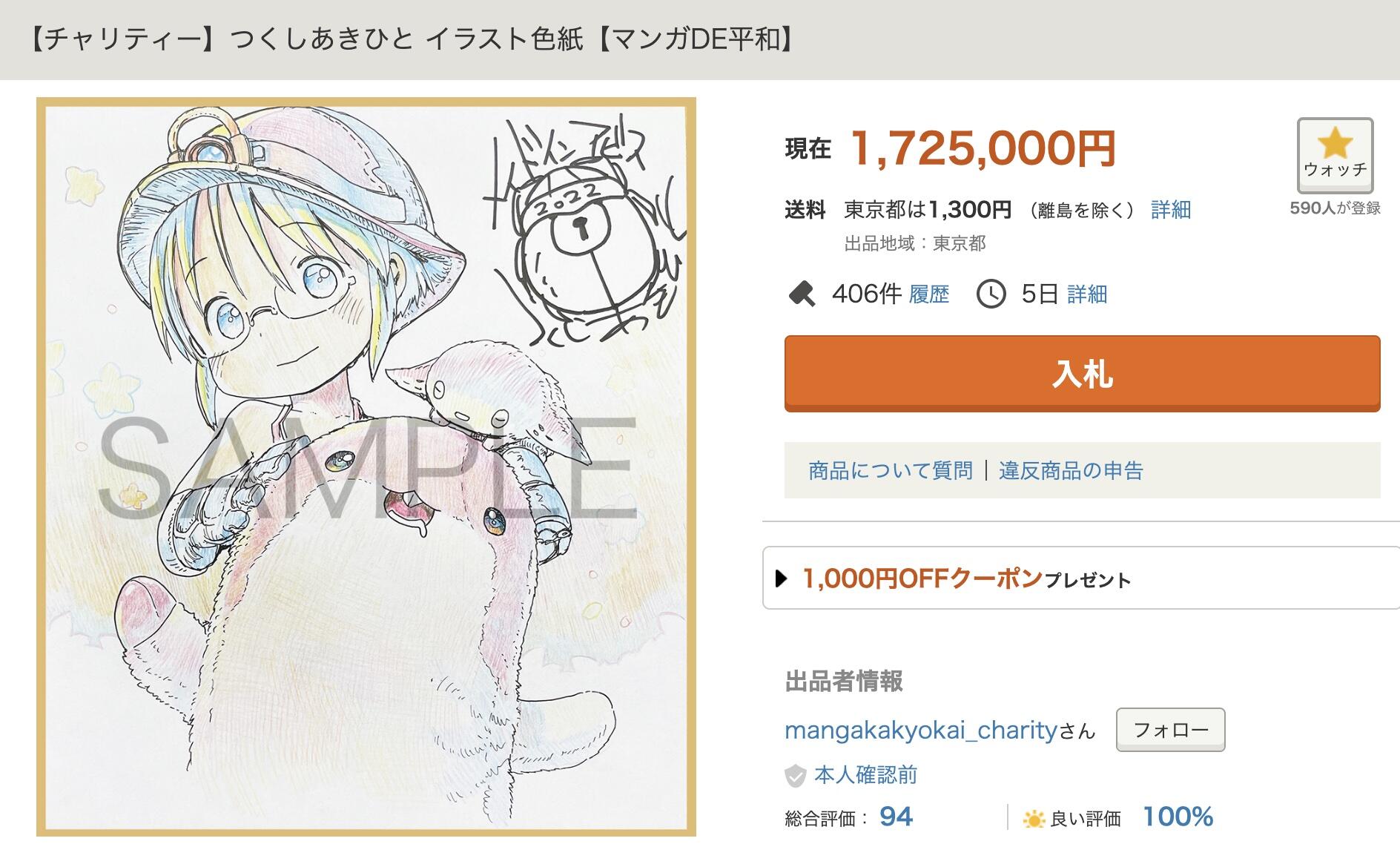1400x844 pixels.
Task: Open the mangakakyokai_charity seller profile
Action: pyautogui.click(x=920, y=731)
